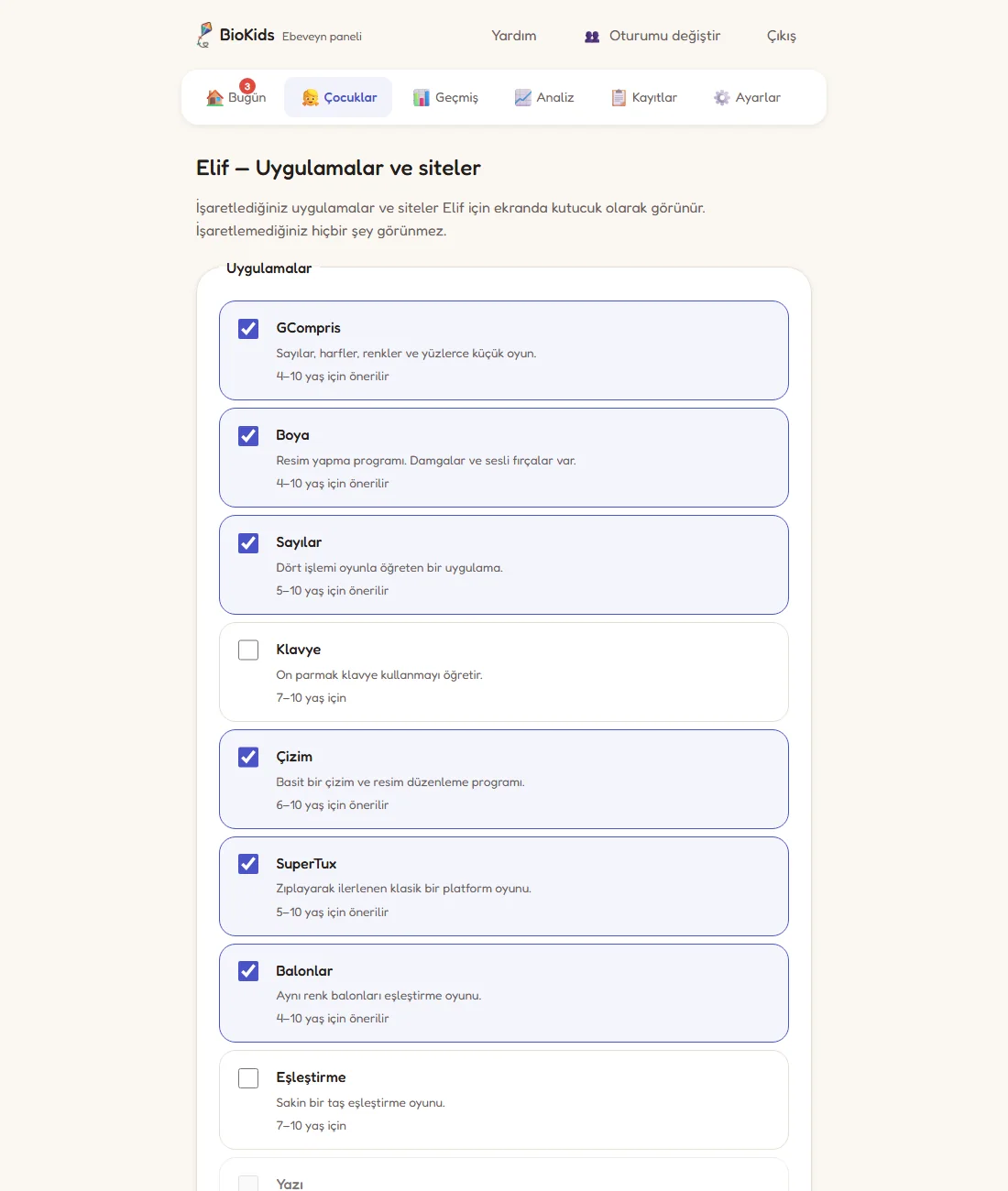Click the Klavye app title
This screenshot has width=1008, height=1191.
click(x=299, y=650)
